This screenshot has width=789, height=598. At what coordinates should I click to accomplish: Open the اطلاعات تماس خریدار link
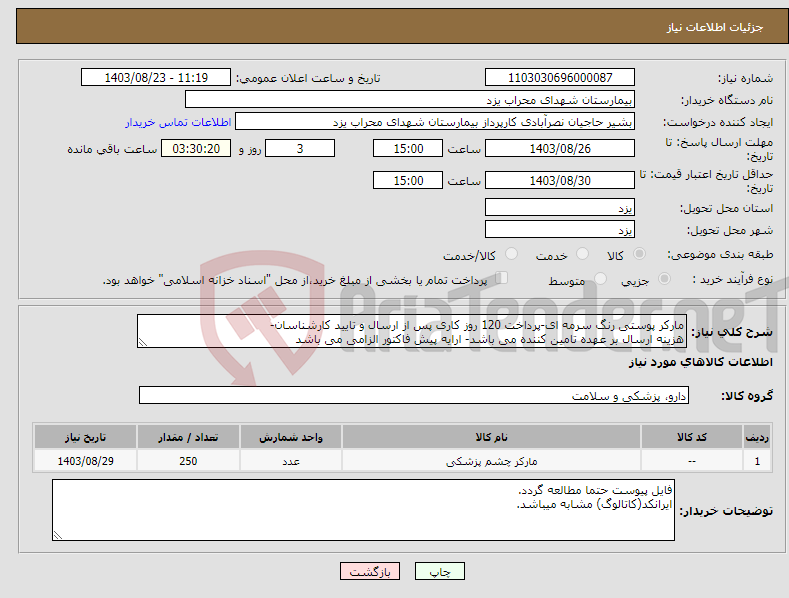click(178, 122)
